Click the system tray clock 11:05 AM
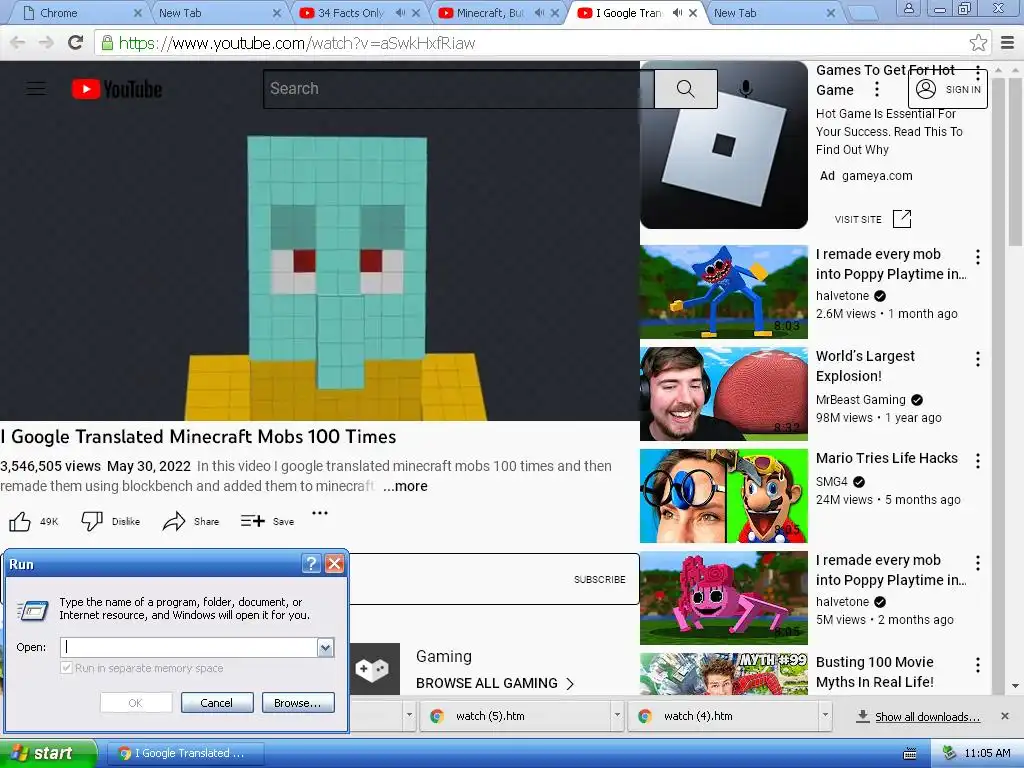 click(987, 754)
